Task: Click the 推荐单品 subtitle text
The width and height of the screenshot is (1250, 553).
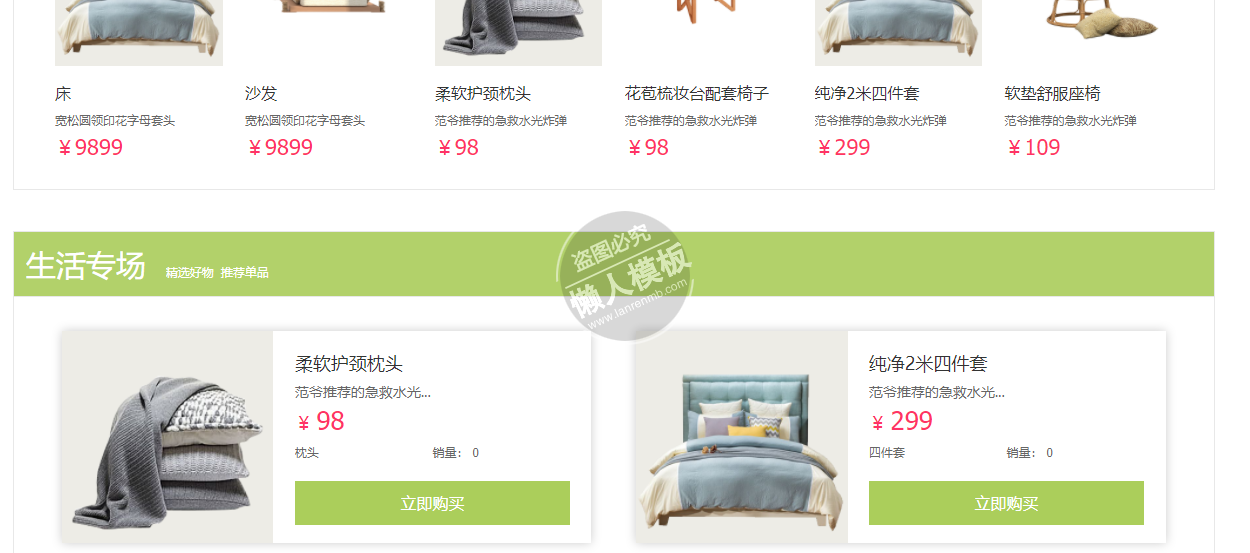Action: pos(245,272)
